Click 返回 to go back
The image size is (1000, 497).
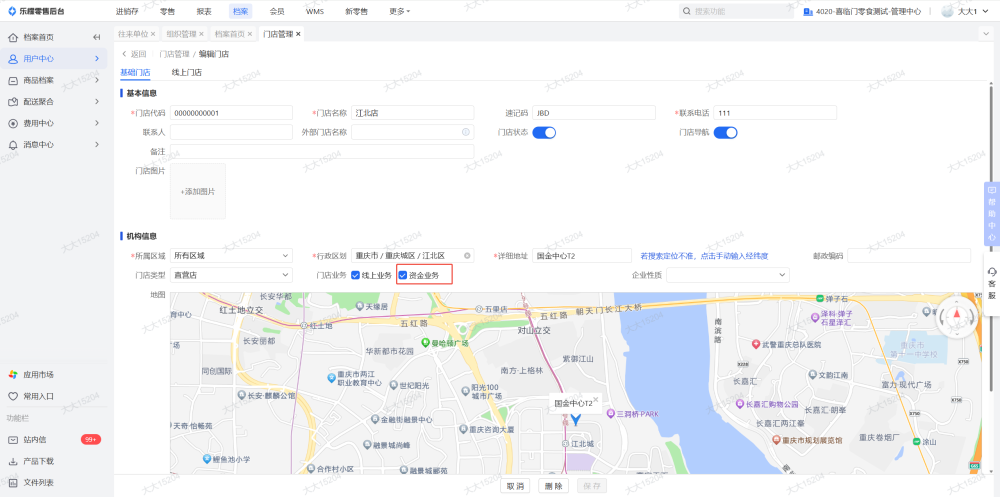pyautogui.click(x=134, y=54)
